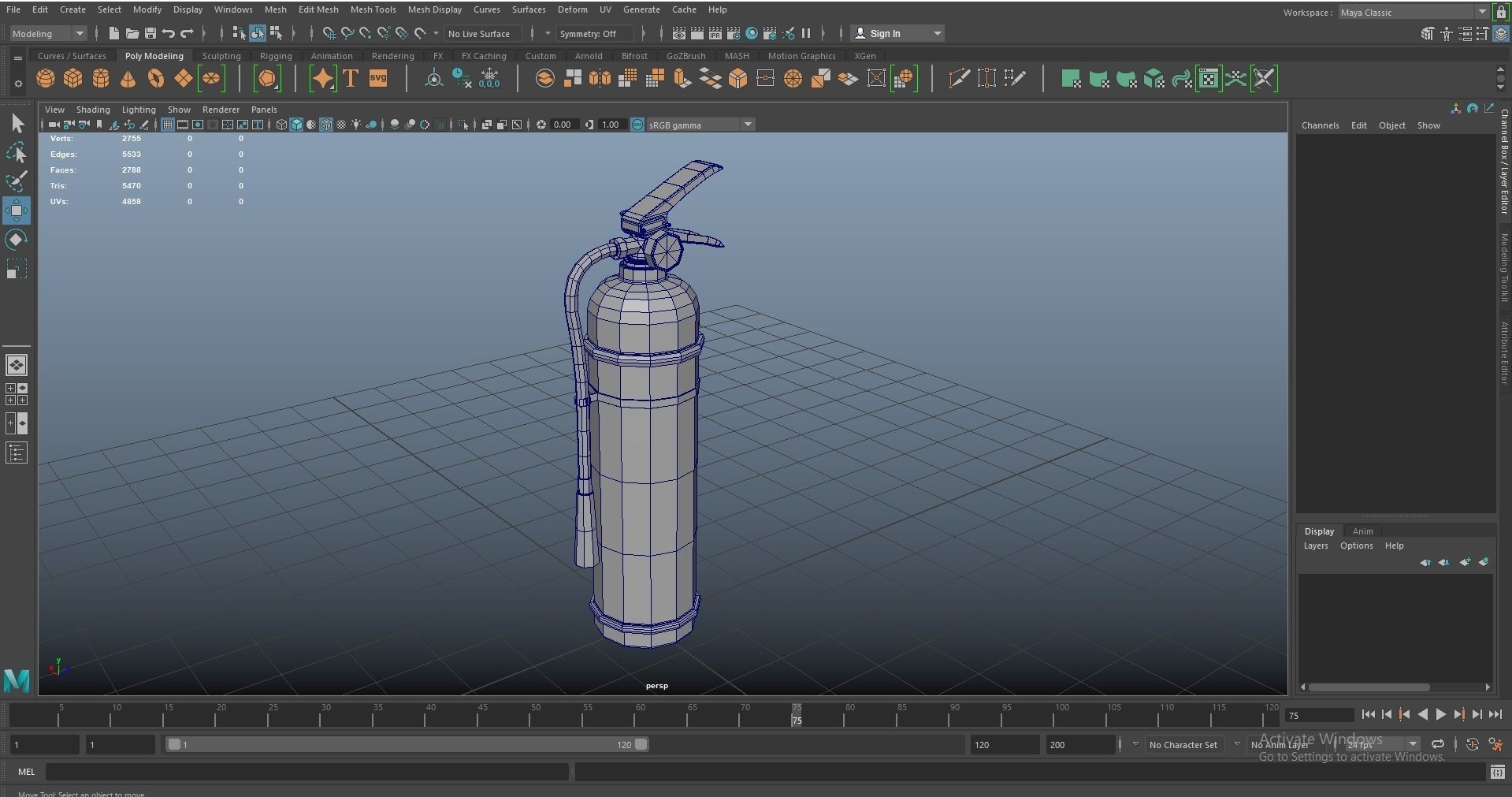The height and width of the screenshot is (797, 1512).
Task: Toggle film gate in viewport toolbar
Action: coord(183,125)
